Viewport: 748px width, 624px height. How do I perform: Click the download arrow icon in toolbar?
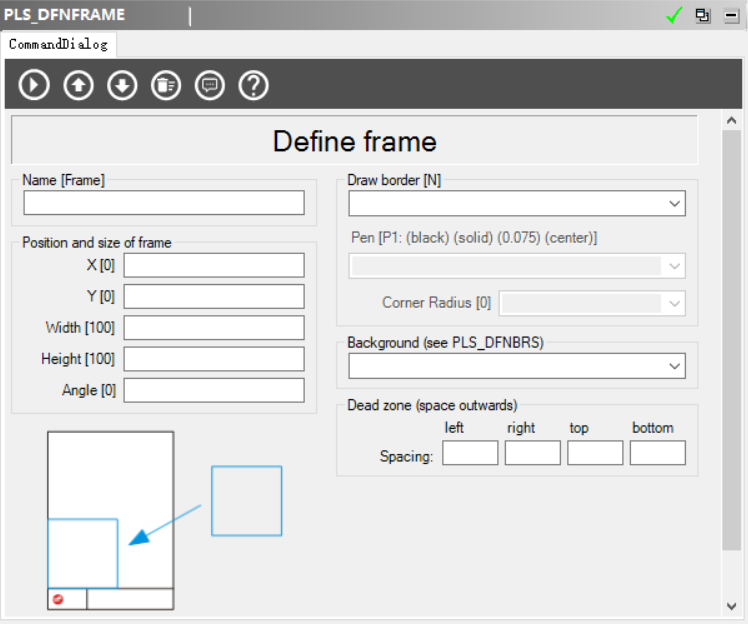122,85
